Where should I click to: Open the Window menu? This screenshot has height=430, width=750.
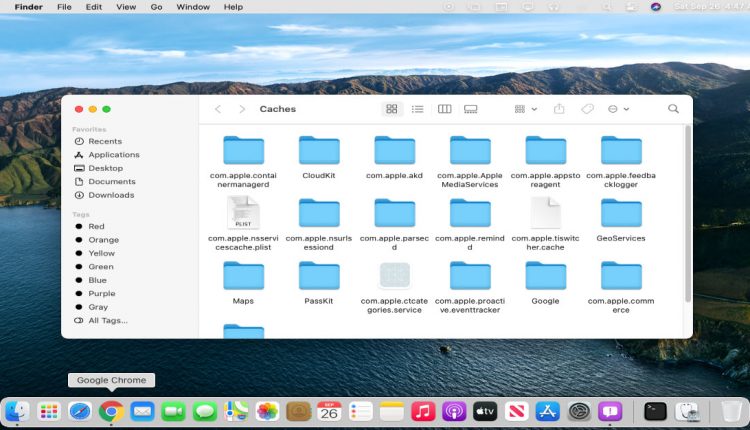(x=193, y=7)
